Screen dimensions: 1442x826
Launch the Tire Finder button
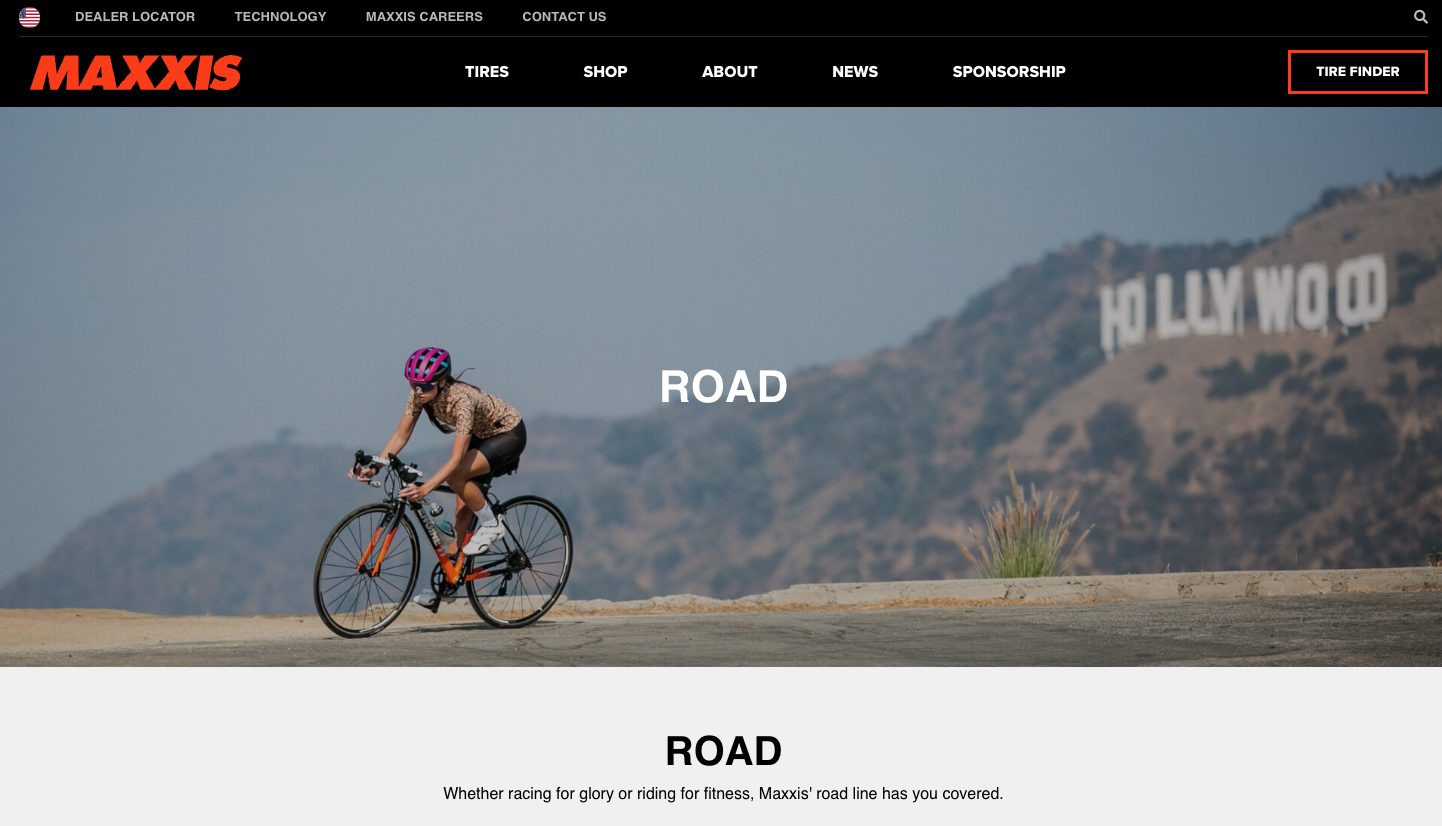[x=1357, y=72]
